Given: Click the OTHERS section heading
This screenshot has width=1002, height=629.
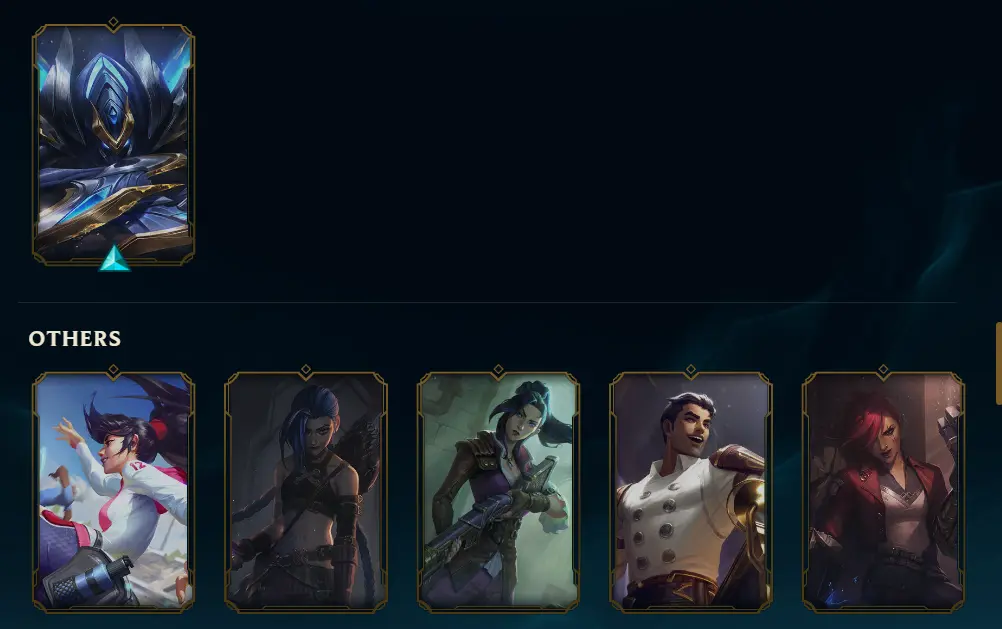Looking at the screenshot, I should (75, 338).
